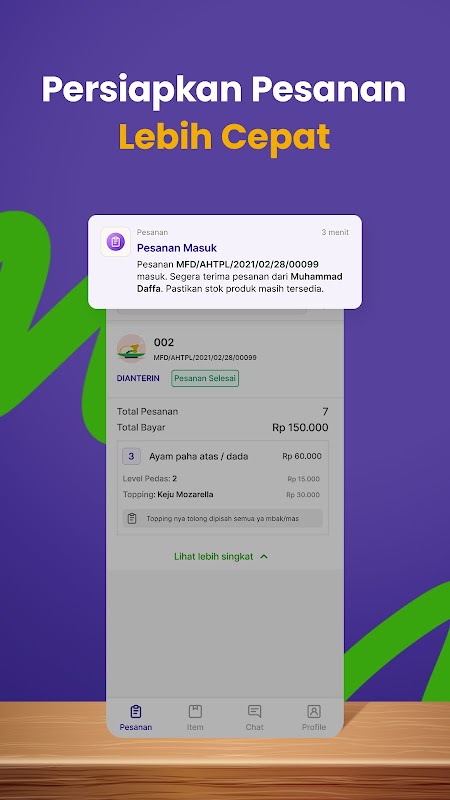
Task: Tap the purple notification app icon
Action: pyautogui.click(x=115, y=241)
